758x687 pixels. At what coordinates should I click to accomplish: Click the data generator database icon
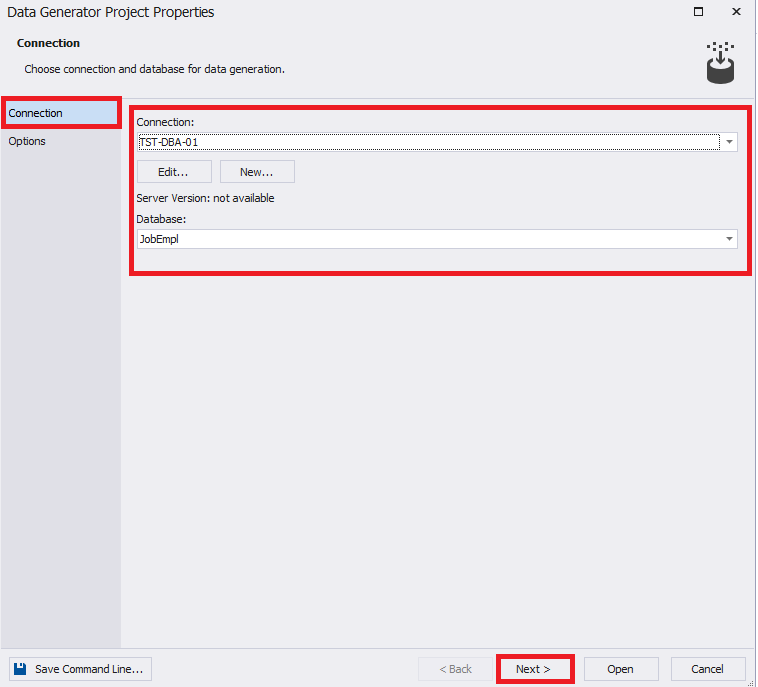(720, 63)
